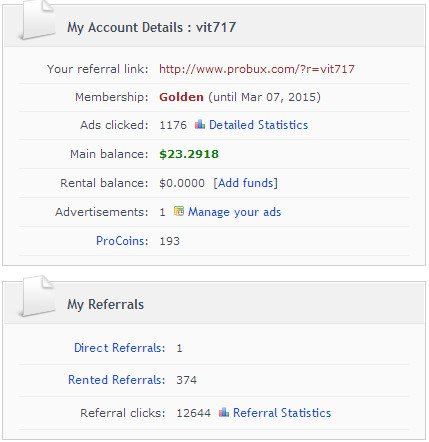
Task: Click the page icon next to My Account Details
Action: [37, 20]
